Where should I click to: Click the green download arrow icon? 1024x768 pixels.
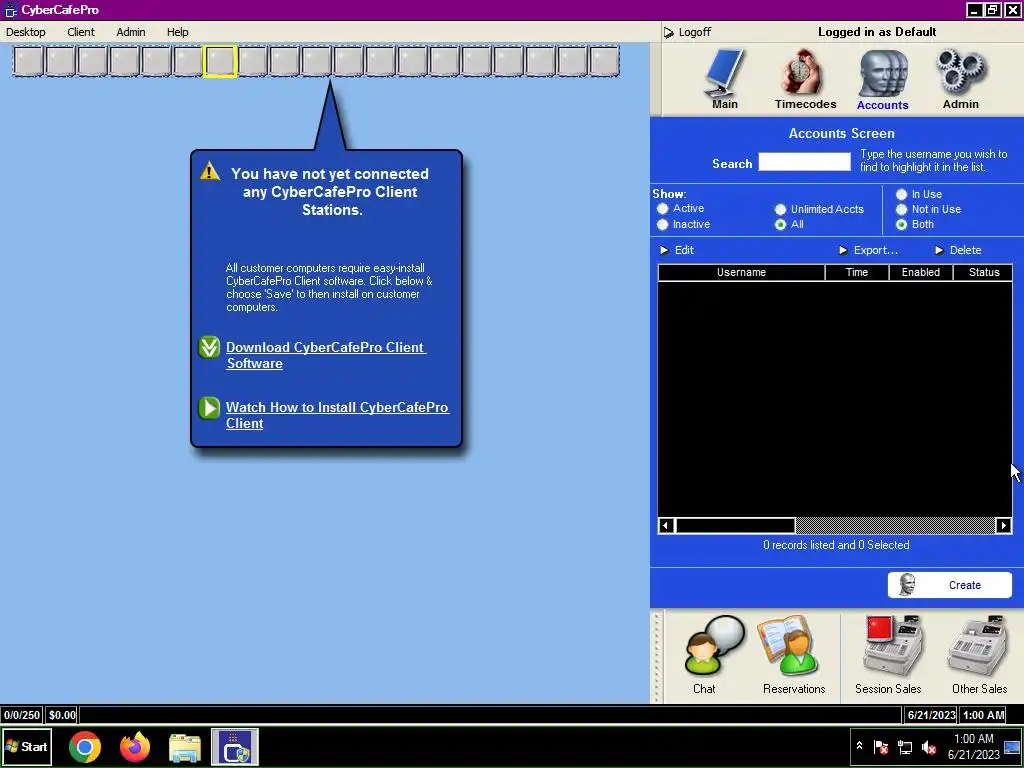coord(209,347)
